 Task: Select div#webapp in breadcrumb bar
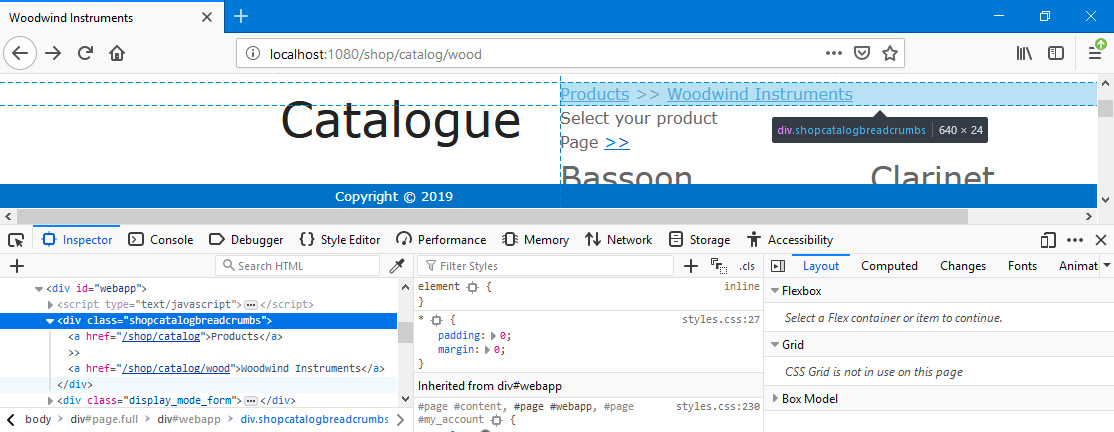pos(189,419)
